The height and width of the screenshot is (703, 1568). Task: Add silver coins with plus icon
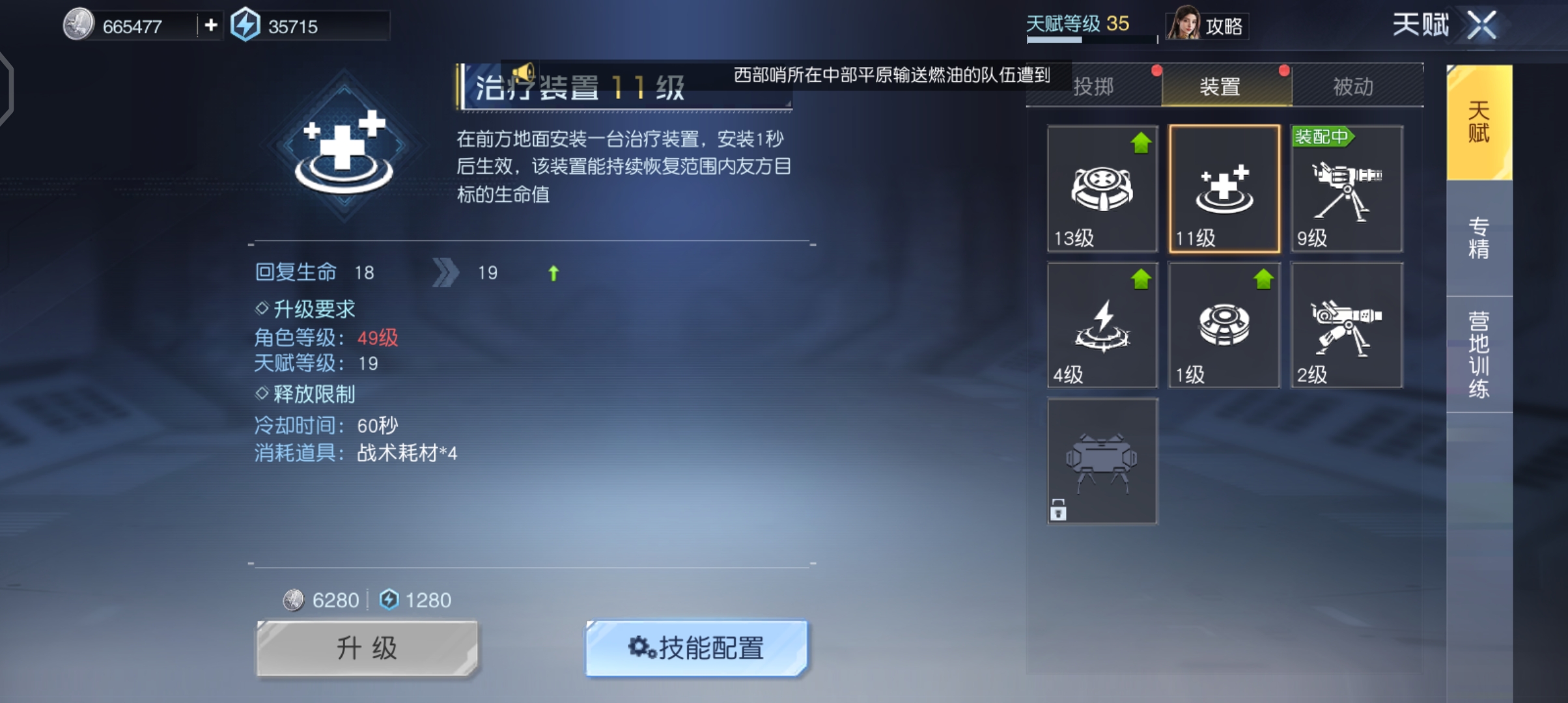(210, 25)
